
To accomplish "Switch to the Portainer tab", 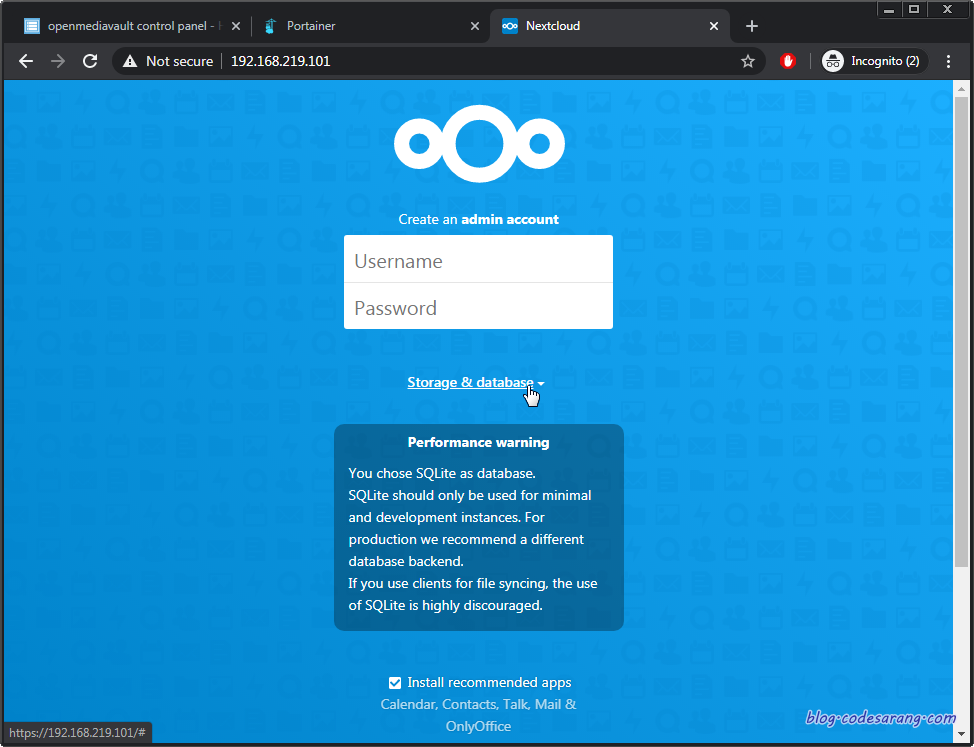I will 370,26.
